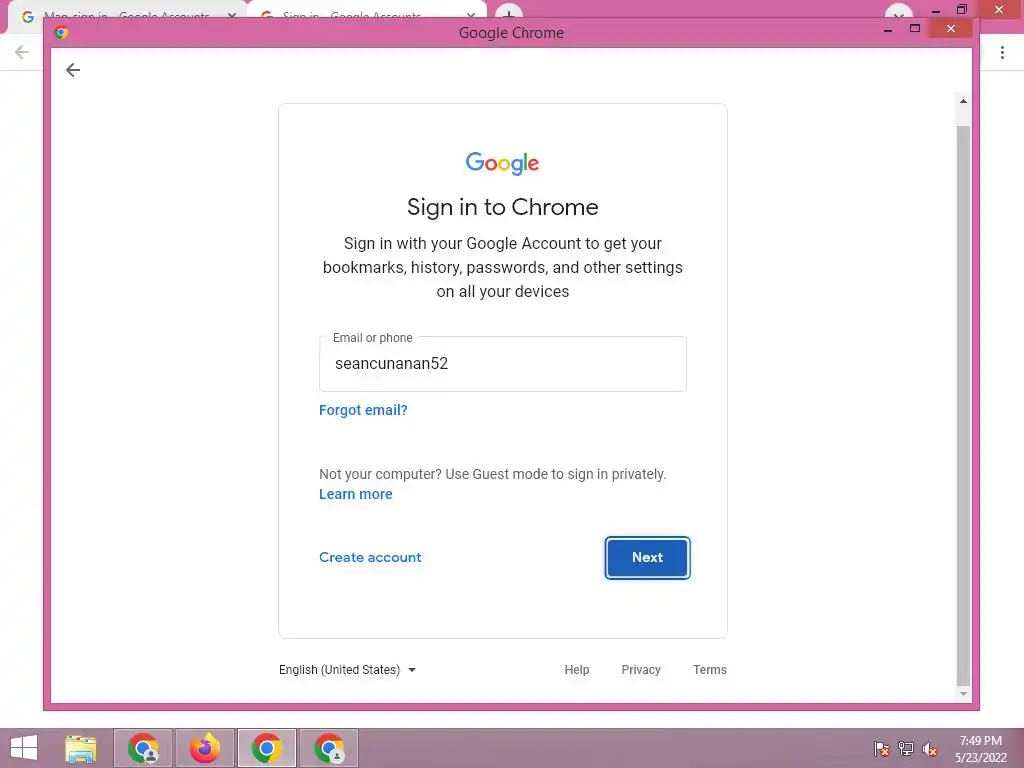Open File Explorer from the taskbar

point(81,748)
